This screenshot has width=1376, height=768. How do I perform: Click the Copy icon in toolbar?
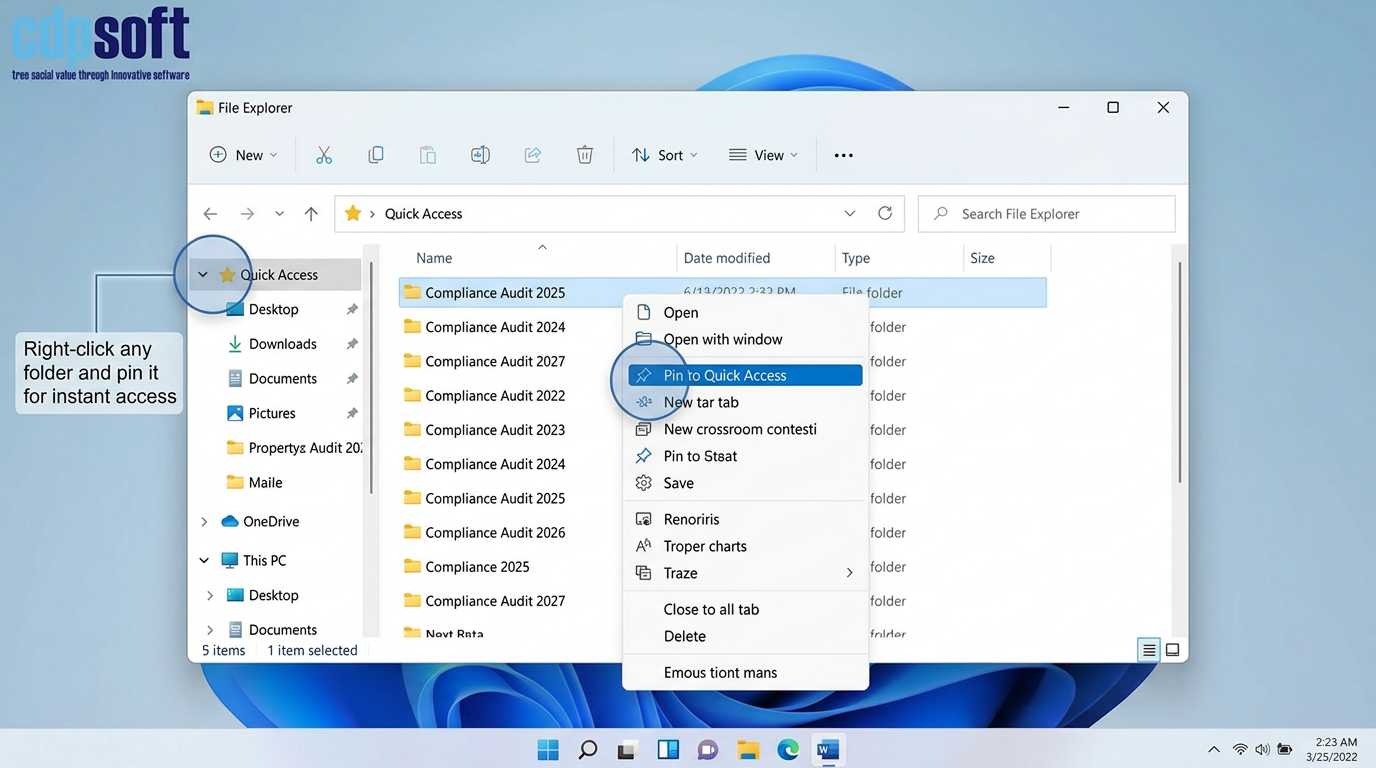(376, 155)
